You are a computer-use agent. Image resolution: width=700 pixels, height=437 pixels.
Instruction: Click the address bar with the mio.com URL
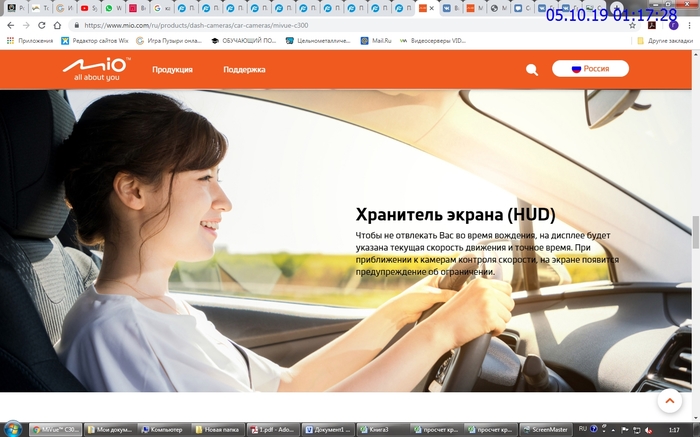click(300, 25)
